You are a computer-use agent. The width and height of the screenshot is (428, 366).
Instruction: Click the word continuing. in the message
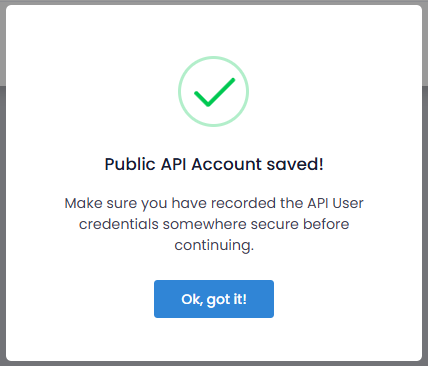click(x=214, y=245)
